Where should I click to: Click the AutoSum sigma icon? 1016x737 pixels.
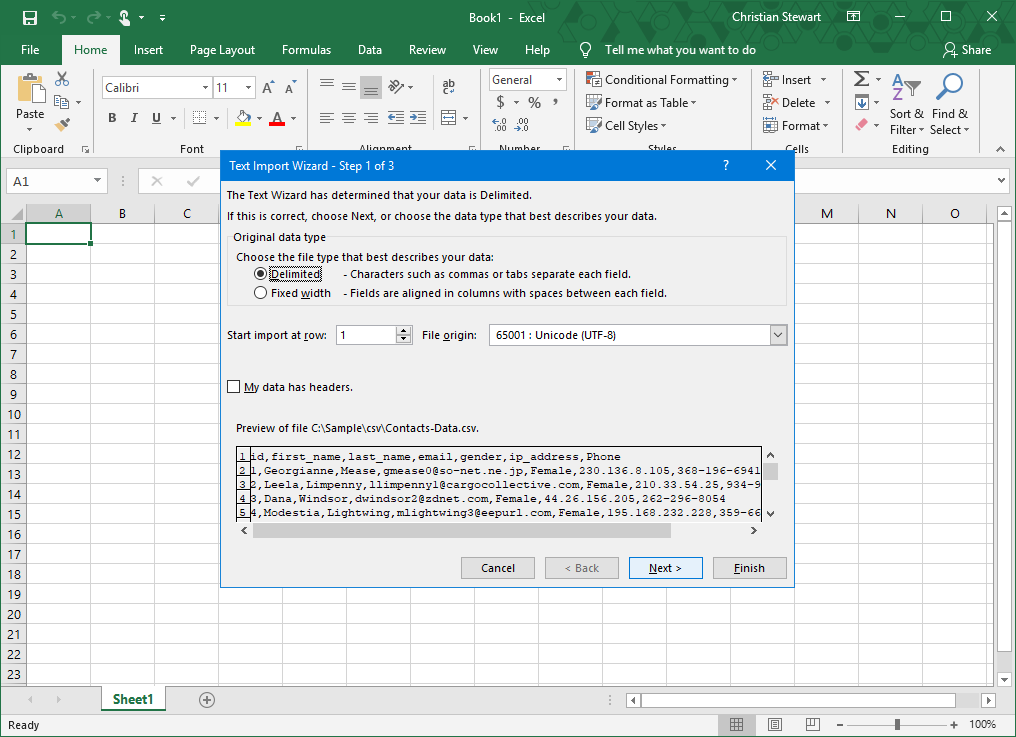click(861, 79)
